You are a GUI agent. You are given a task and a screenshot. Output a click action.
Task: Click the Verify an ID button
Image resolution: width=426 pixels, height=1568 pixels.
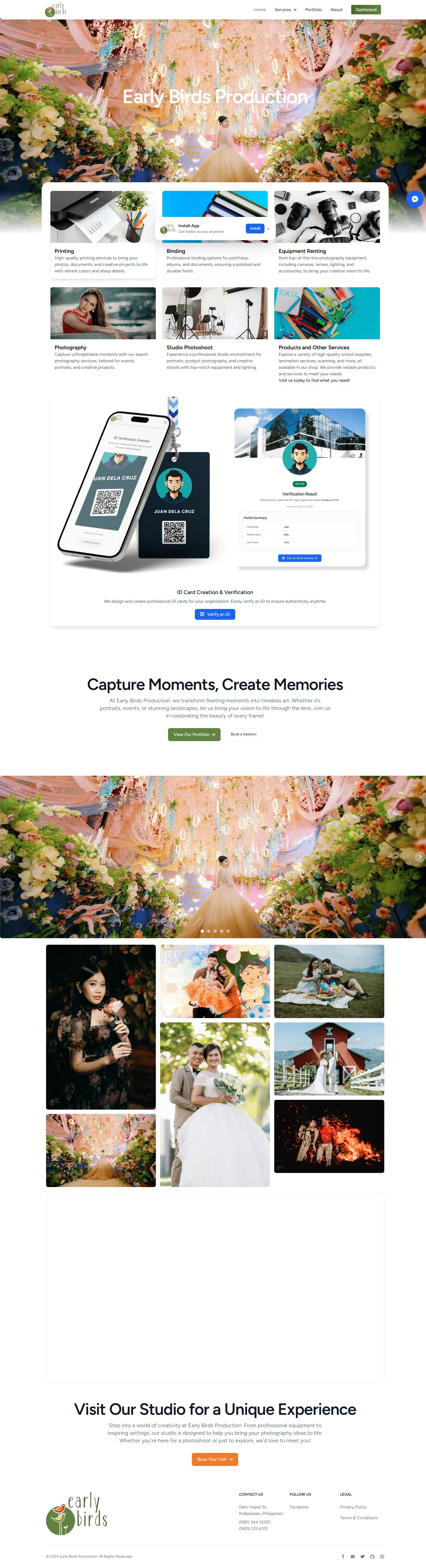tap(215, 614)
